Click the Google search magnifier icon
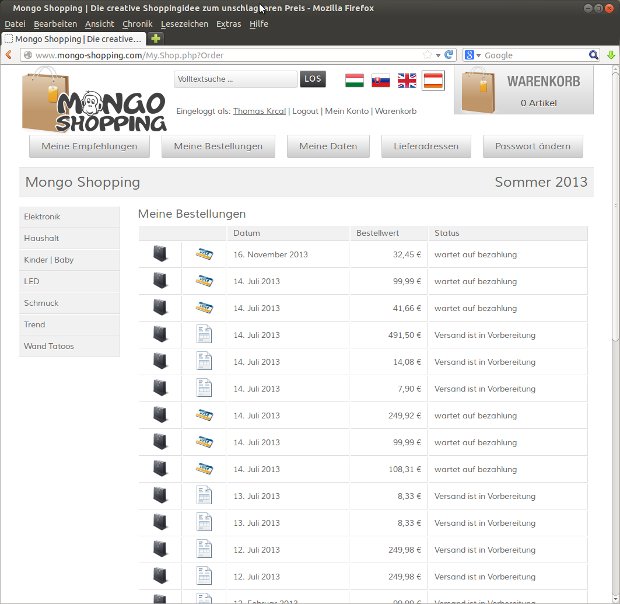 (x=593, y=55)
